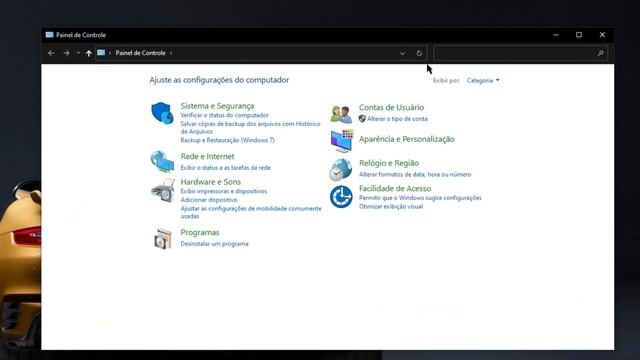This screenshot has height=360, width=640.
Task: Open the Relógio e Região category
Action: tap(389, 163)
